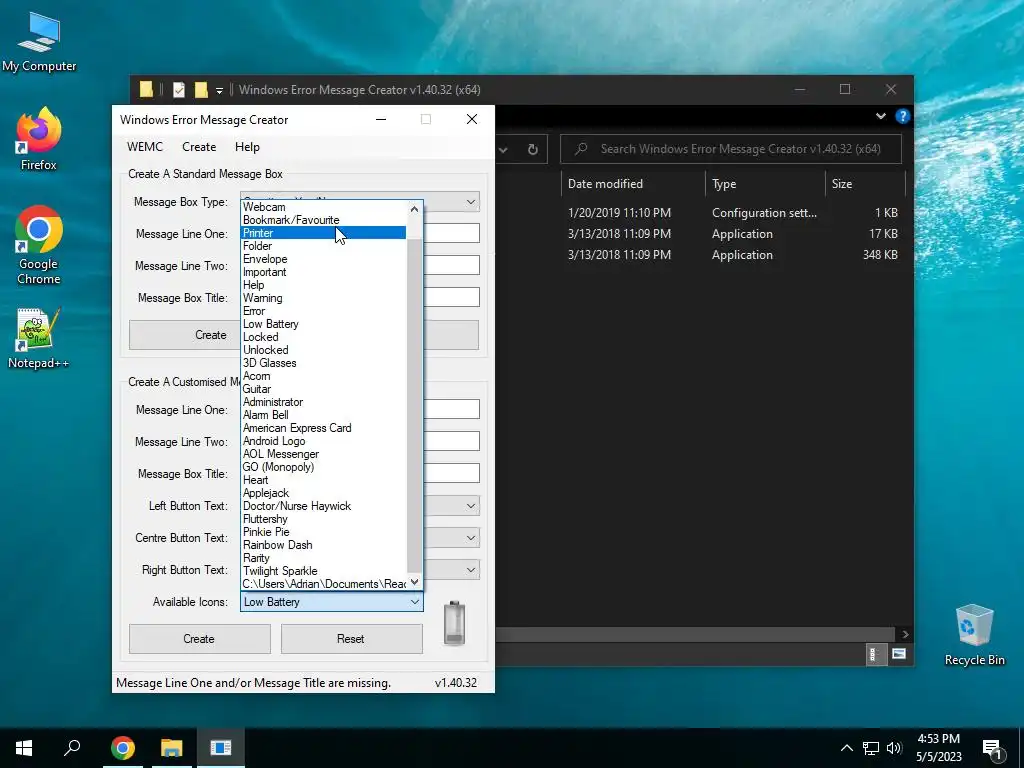Open the Explorer address history dropdown

click(x=503, y=150)
